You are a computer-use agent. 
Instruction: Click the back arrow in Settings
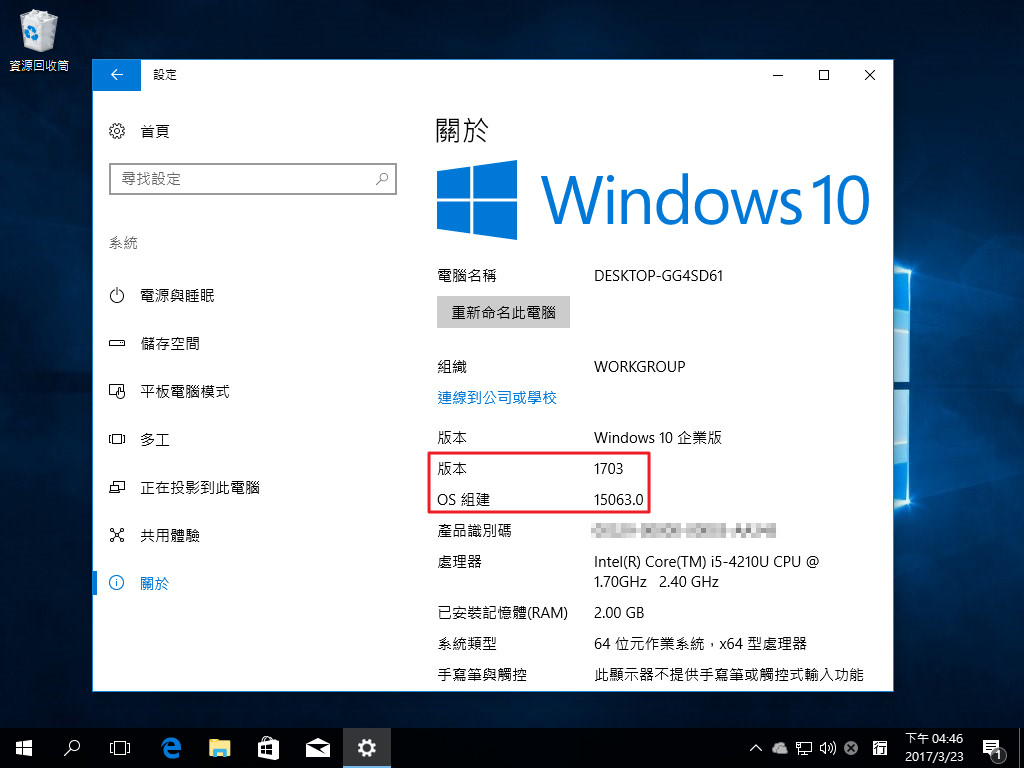tap(117, 75)
